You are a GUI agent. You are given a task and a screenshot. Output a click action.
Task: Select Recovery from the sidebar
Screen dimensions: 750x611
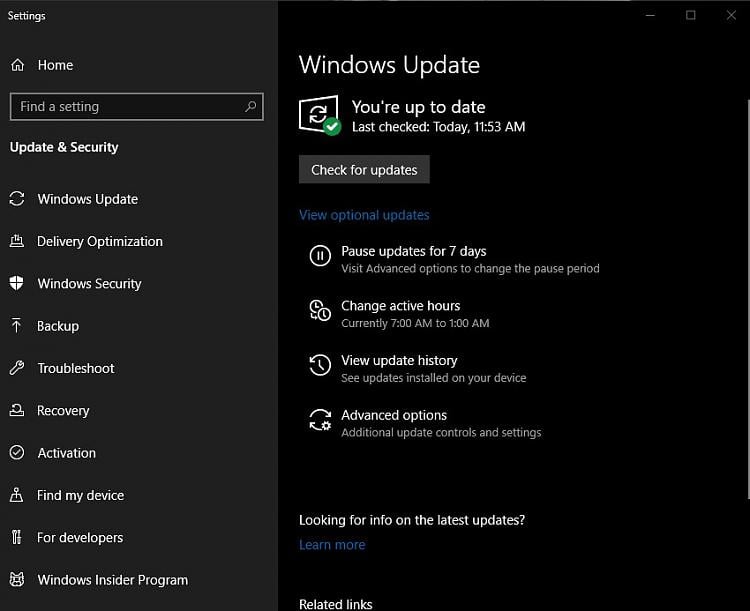(63, 411)
